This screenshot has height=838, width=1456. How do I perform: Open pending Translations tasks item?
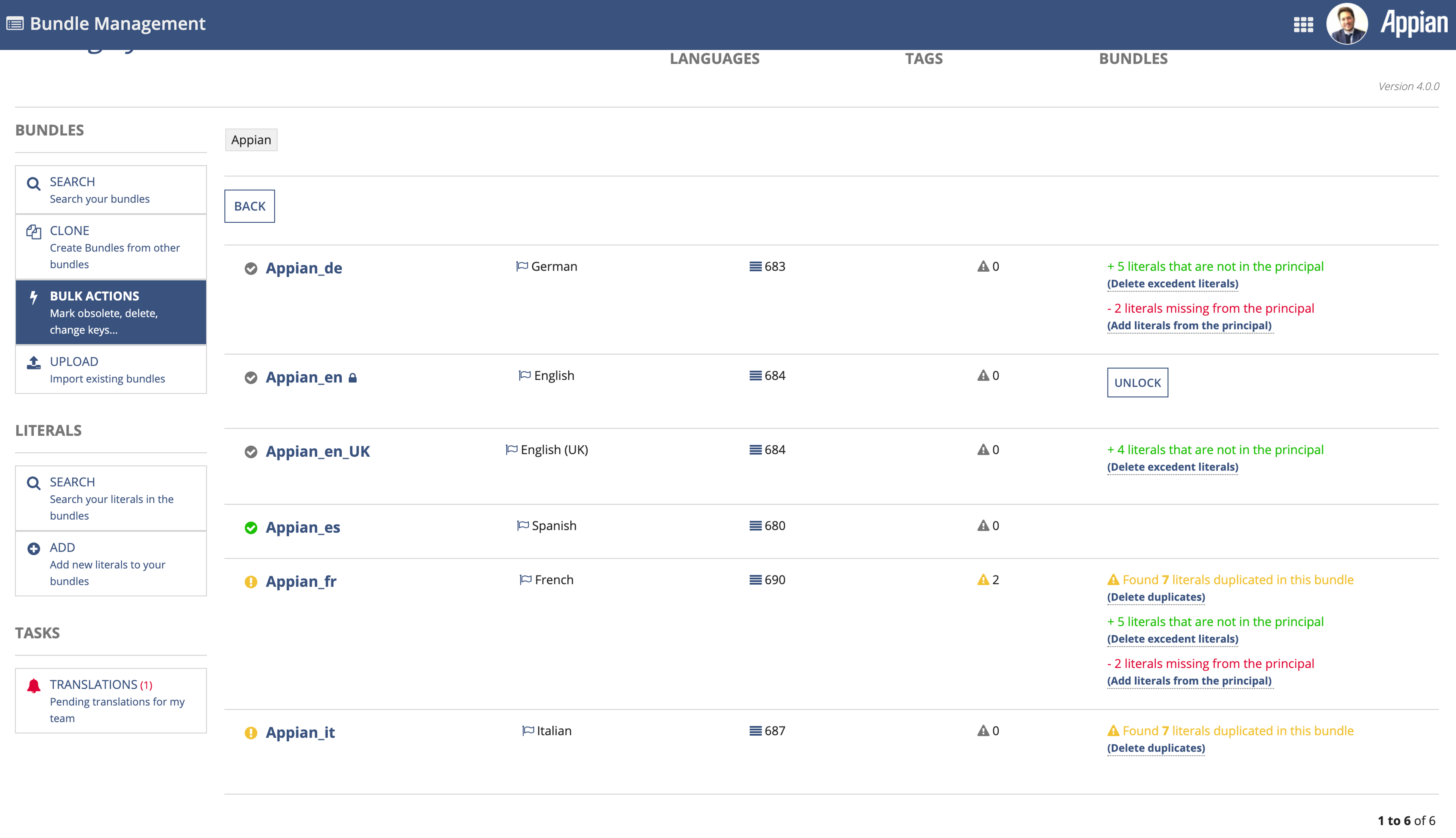(111, 700)
